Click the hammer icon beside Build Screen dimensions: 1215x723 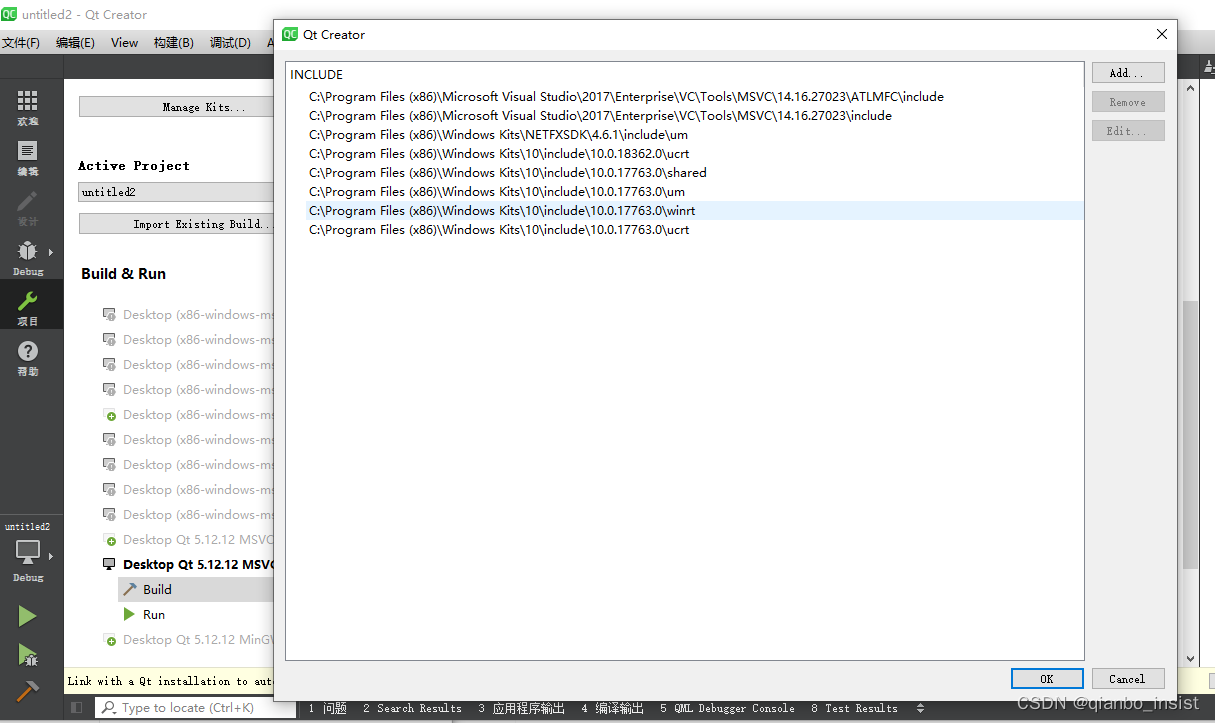point(130,589)
